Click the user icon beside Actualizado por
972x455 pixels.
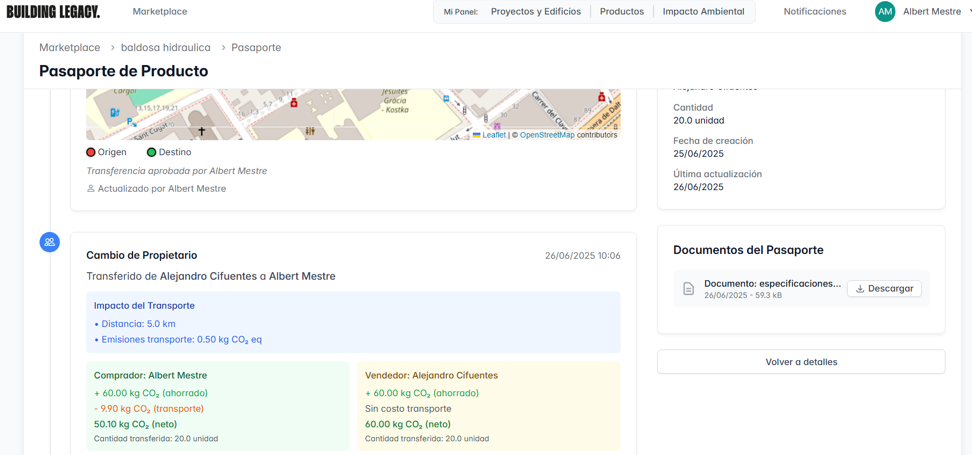[x=91, y=189]
